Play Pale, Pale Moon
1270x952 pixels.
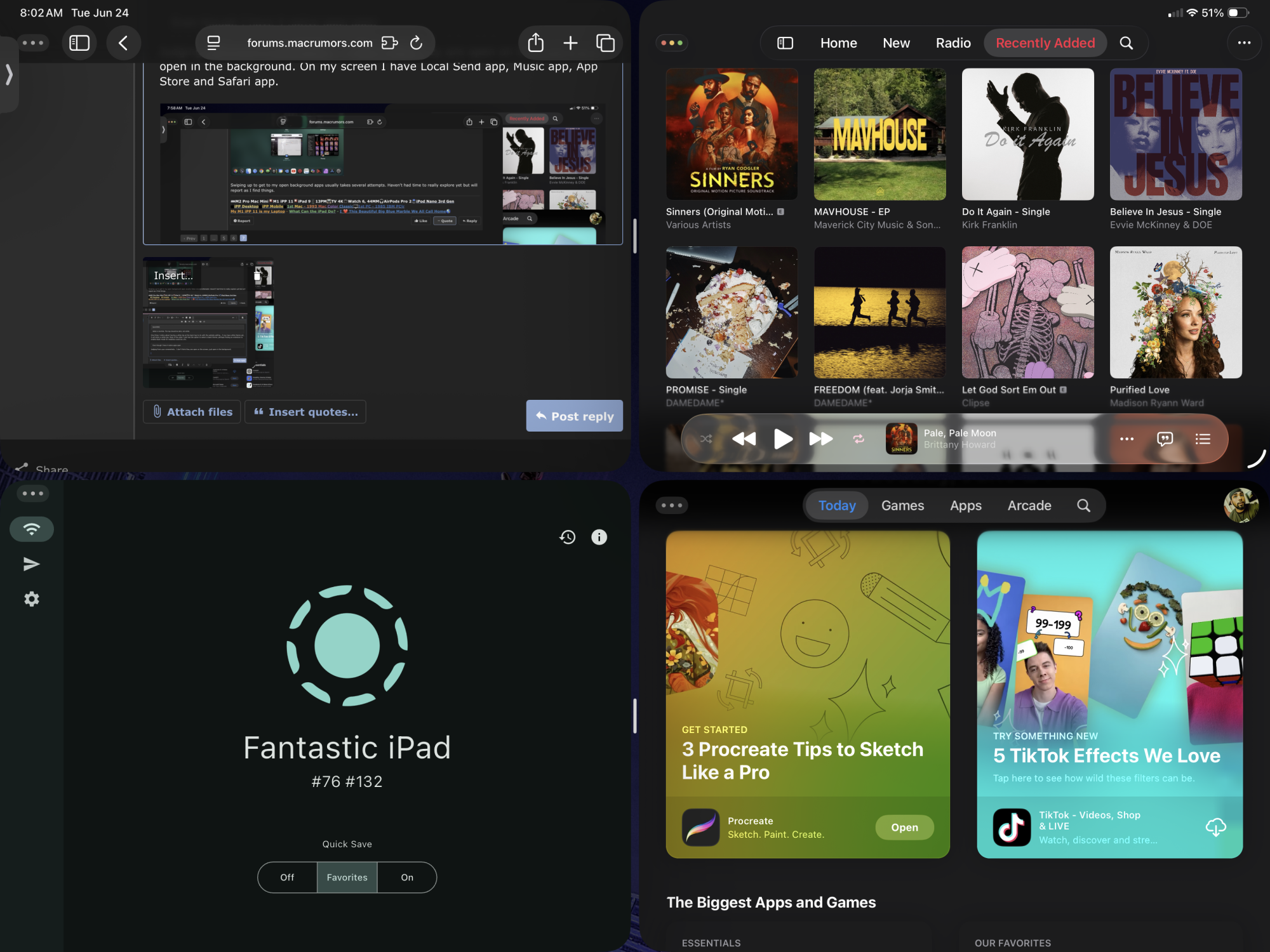(783, 439)
